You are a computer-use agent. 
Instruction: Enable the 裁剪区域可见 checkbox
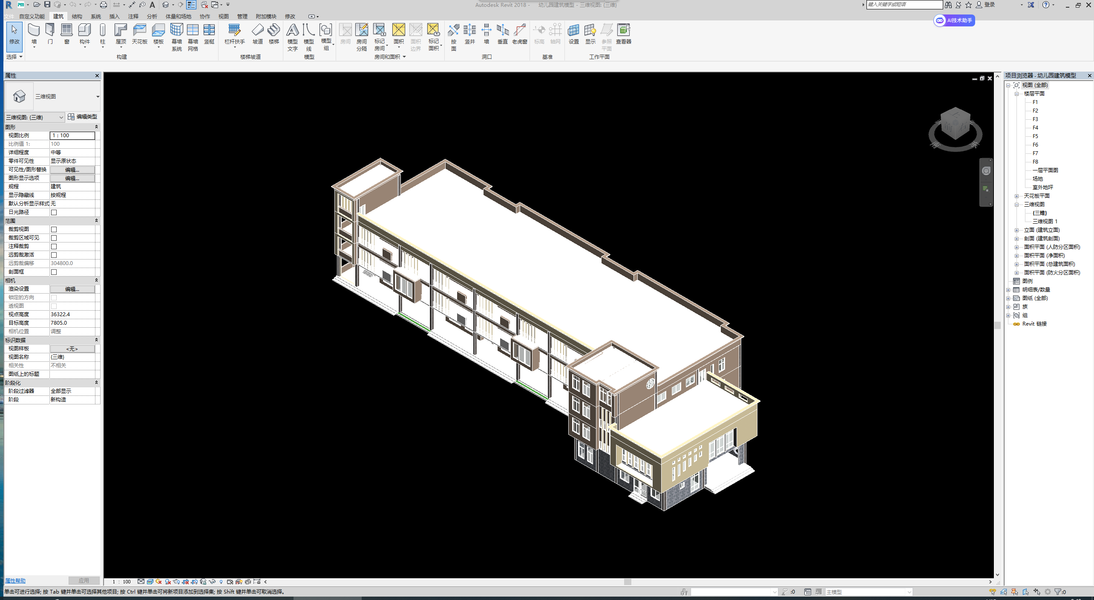coord(54,238)
